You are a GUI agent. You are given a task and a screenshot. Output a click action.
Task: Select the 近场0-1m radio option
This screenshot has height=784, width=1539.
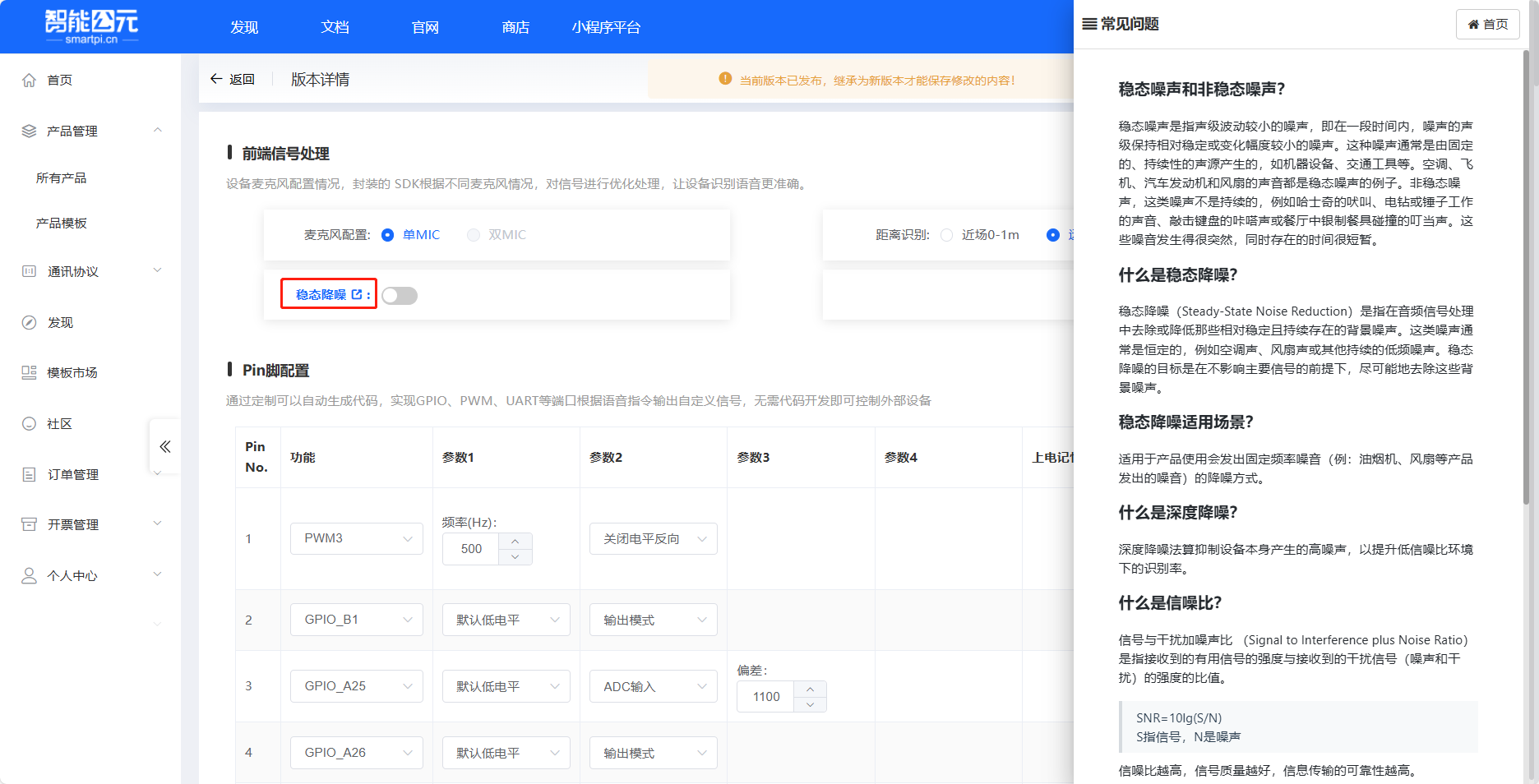click(x=947, y=234)
